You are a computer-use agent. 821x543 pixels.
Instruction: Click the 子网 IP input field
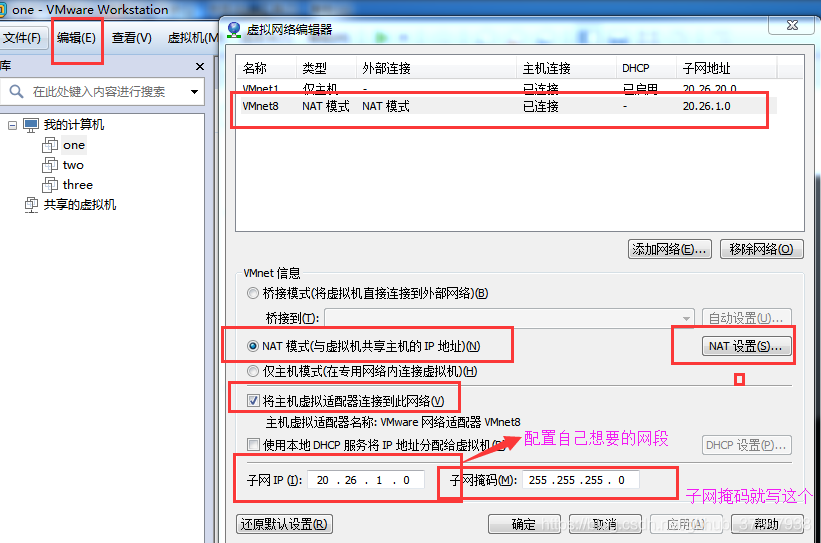coord(365,480)
